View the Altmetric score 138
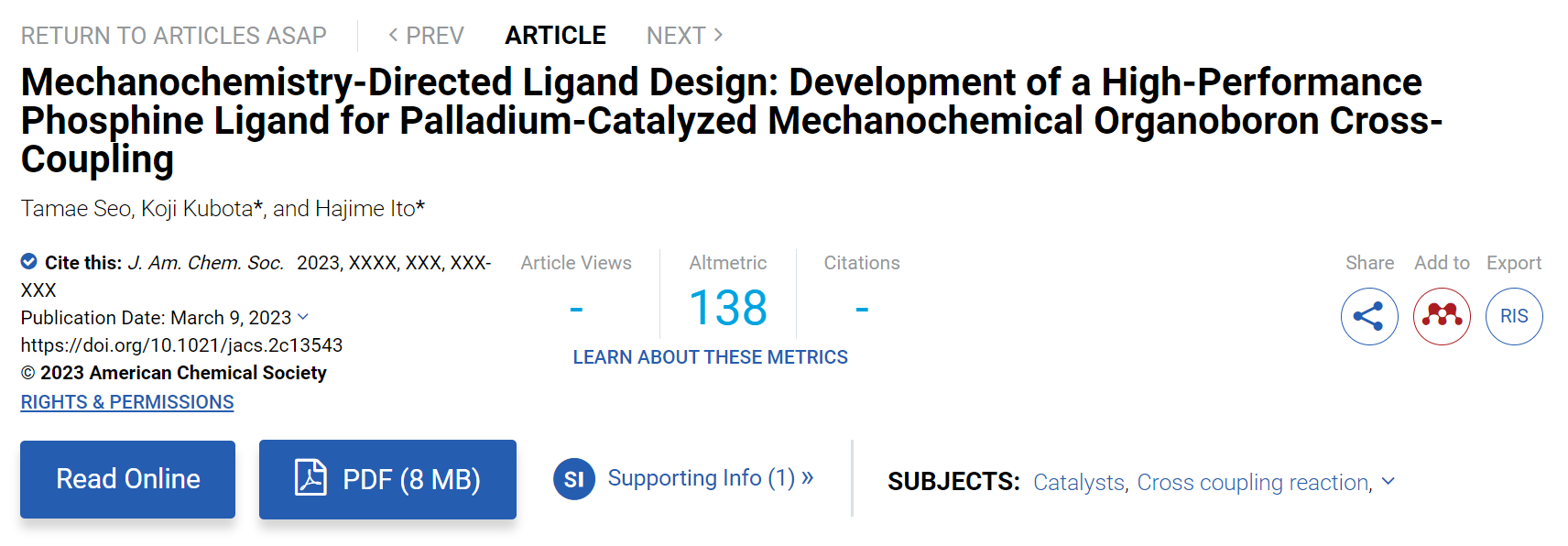 (728, 308)
